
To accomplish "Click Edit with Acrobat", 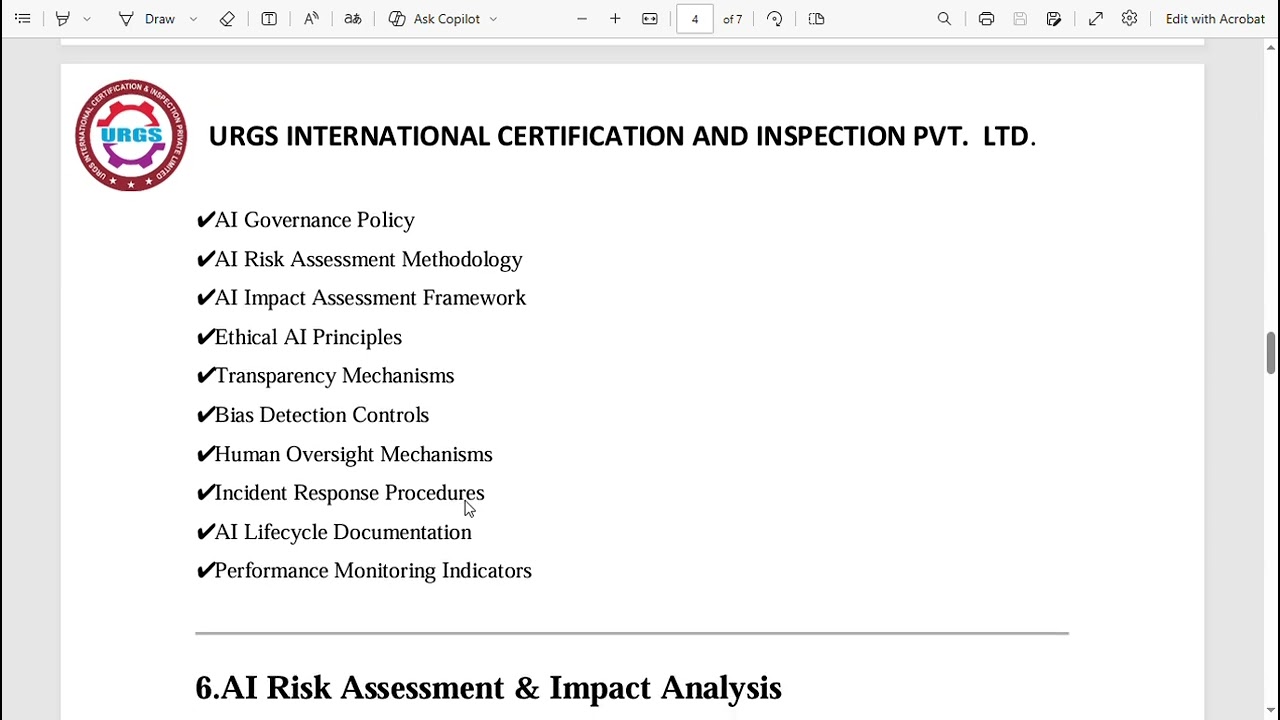I will coord(1215,19).
